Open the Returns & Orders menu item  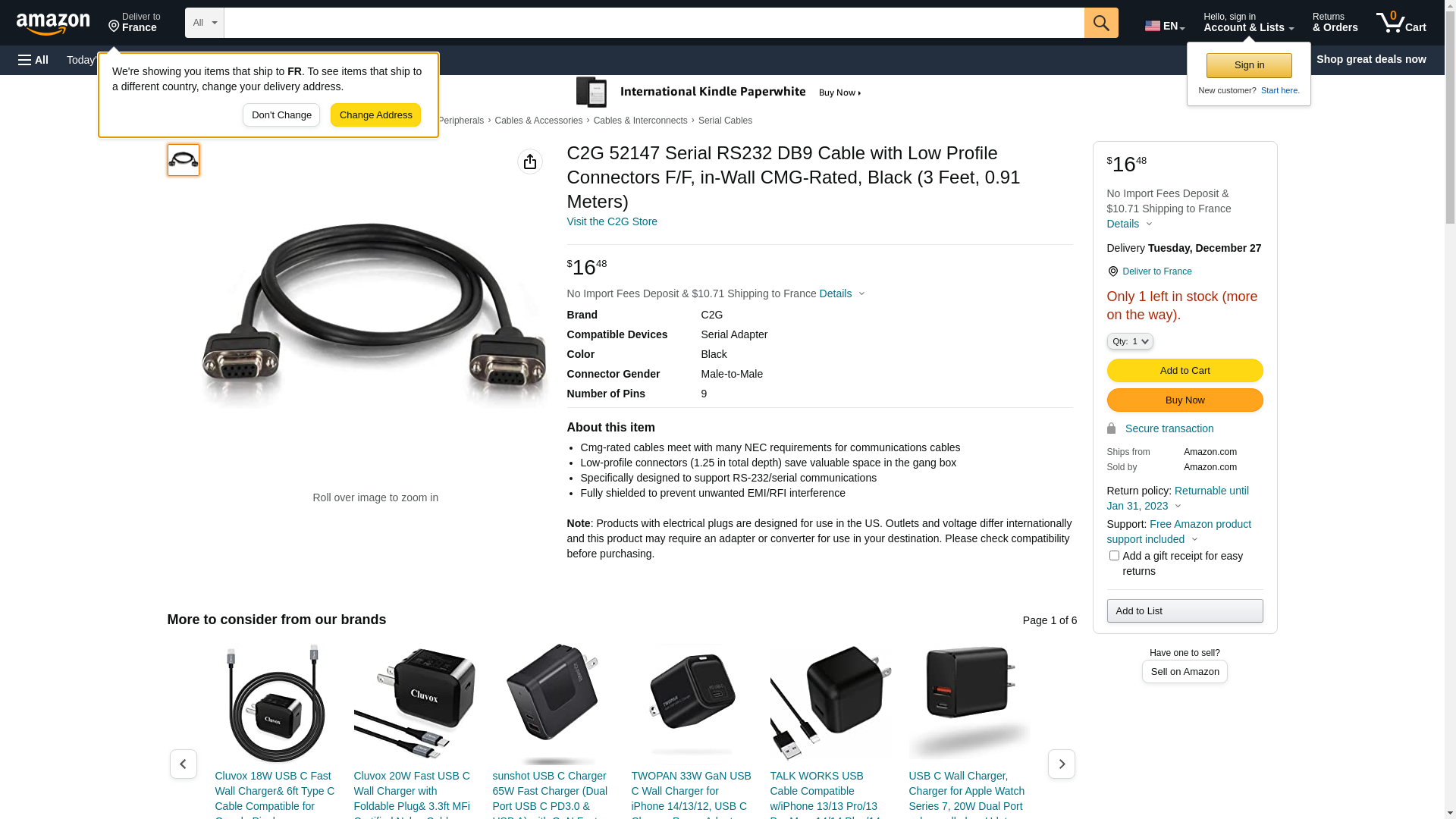pos(1335,22)
